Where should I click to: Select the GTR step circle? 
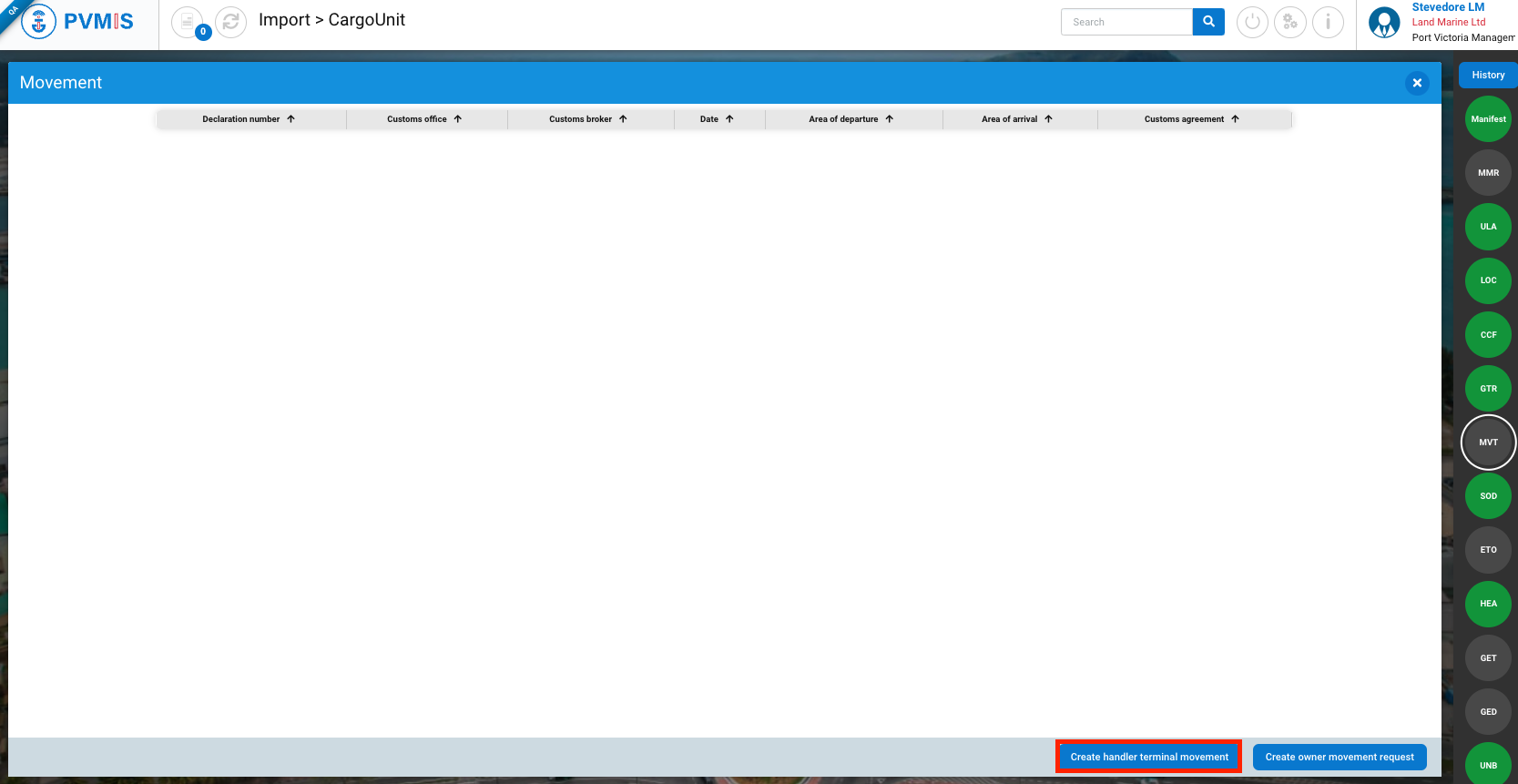1488,389
